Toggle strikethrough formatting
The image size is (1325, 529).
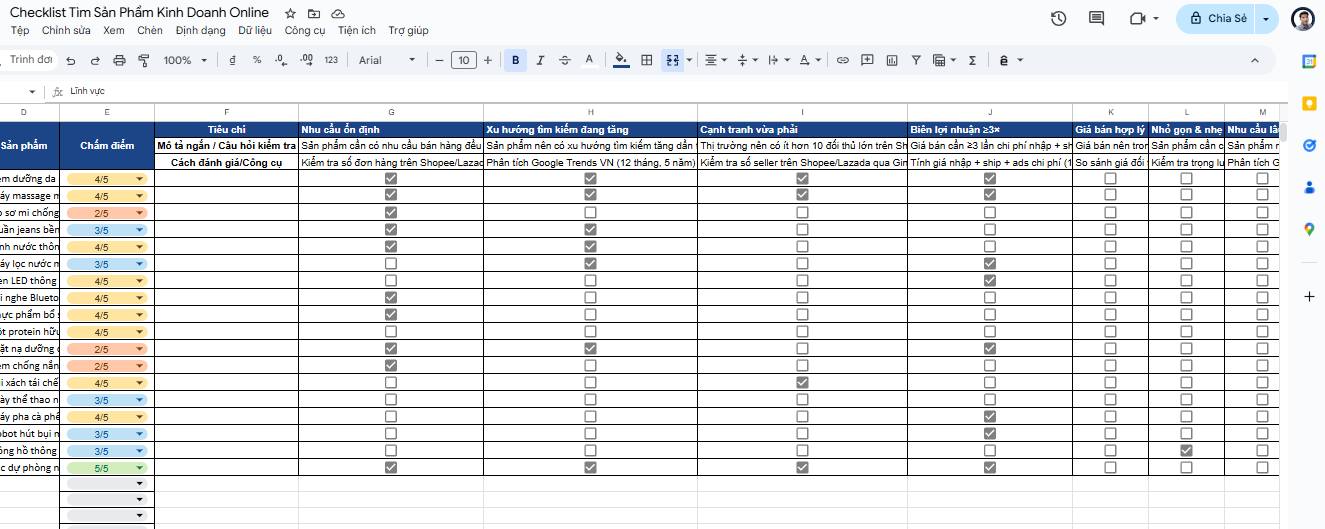(x=565, y=60)
